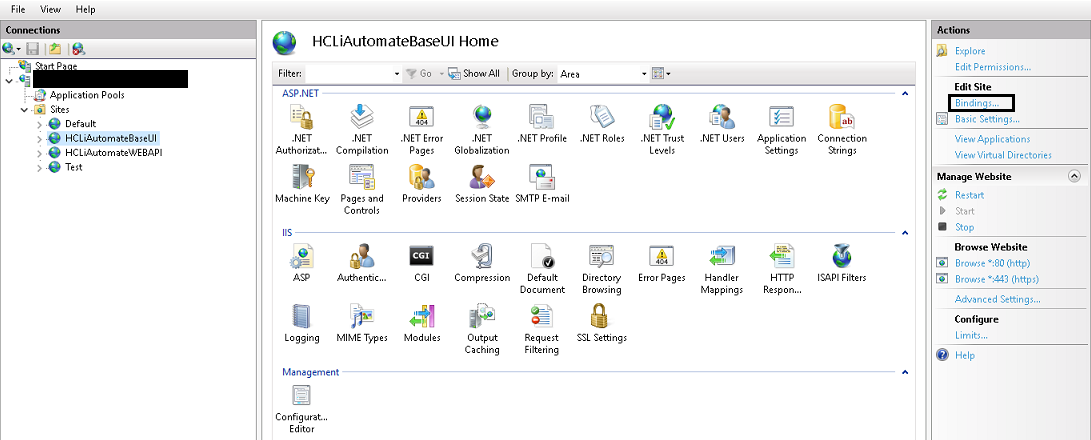Open the Request Filtering feature

click(x=541, y=329)
